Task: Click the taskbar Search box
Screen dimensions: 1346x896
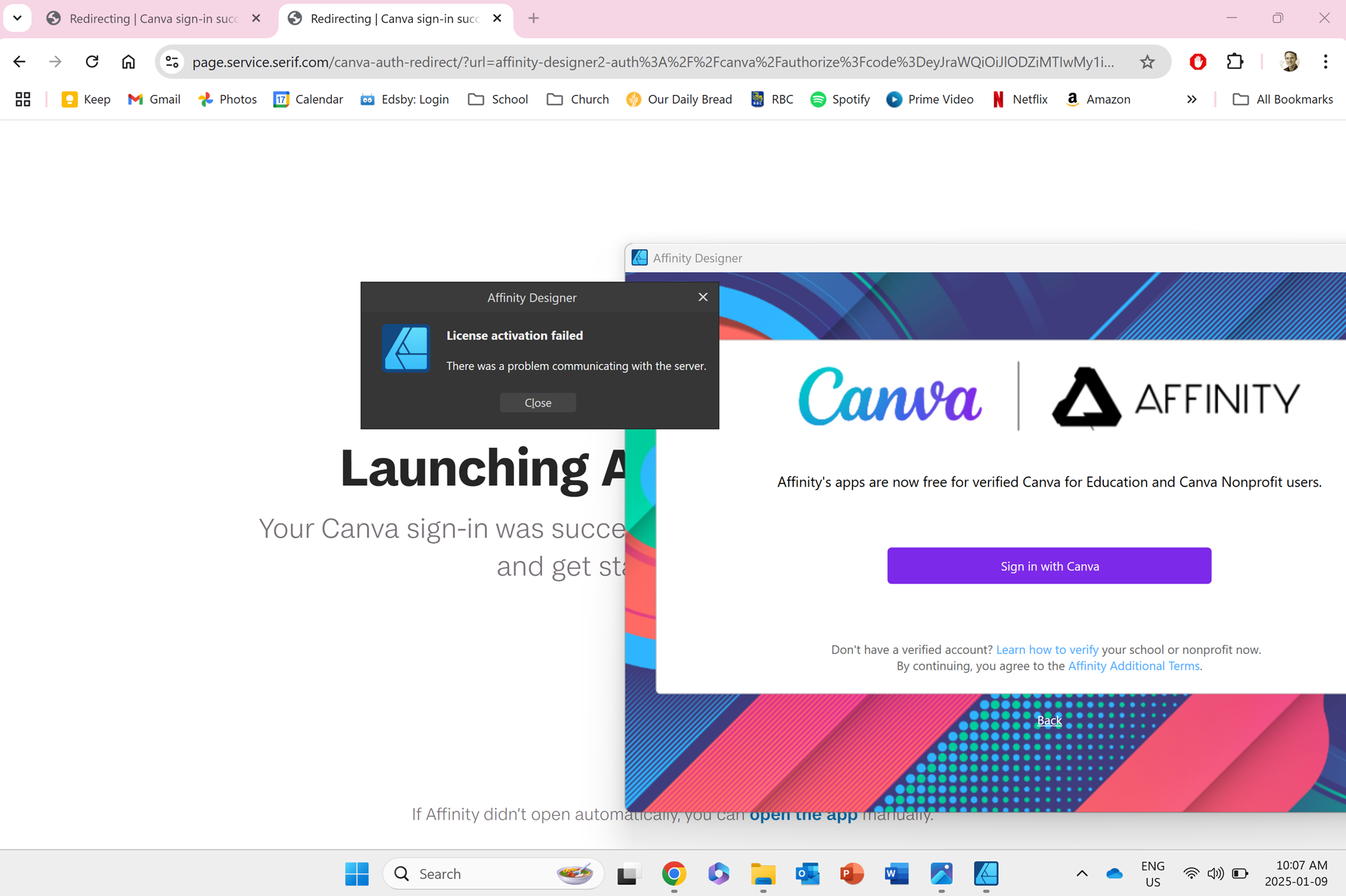Action: (x=493, y=874)
